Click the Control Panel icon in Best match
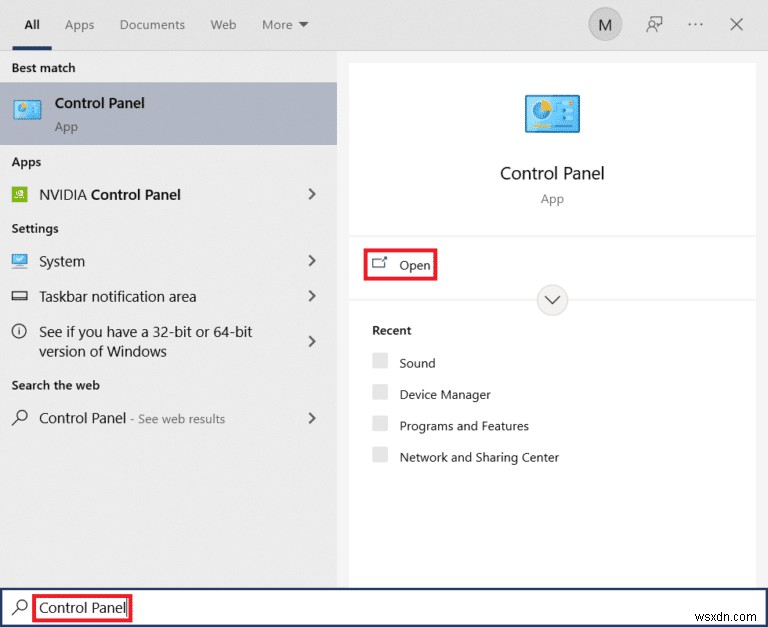This screenshot has width=768, height=627. (x=27, y=111)
